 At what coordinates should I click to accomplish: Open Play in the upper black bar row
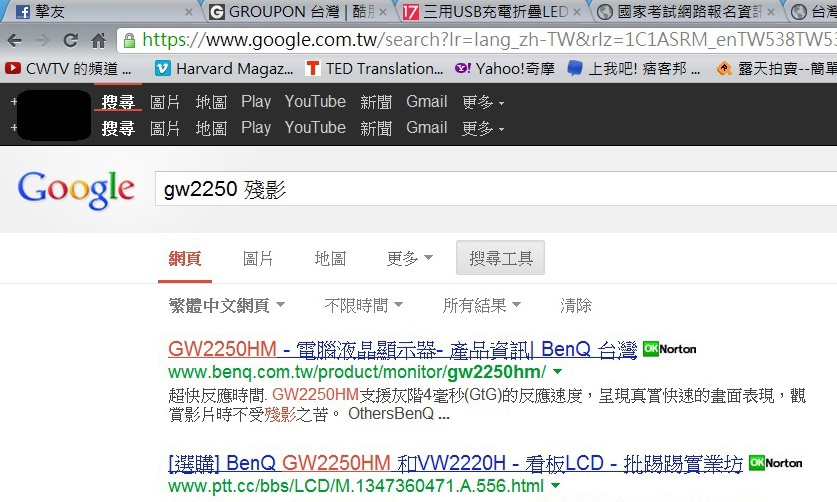pyautogui.click(x=256, y=101)
